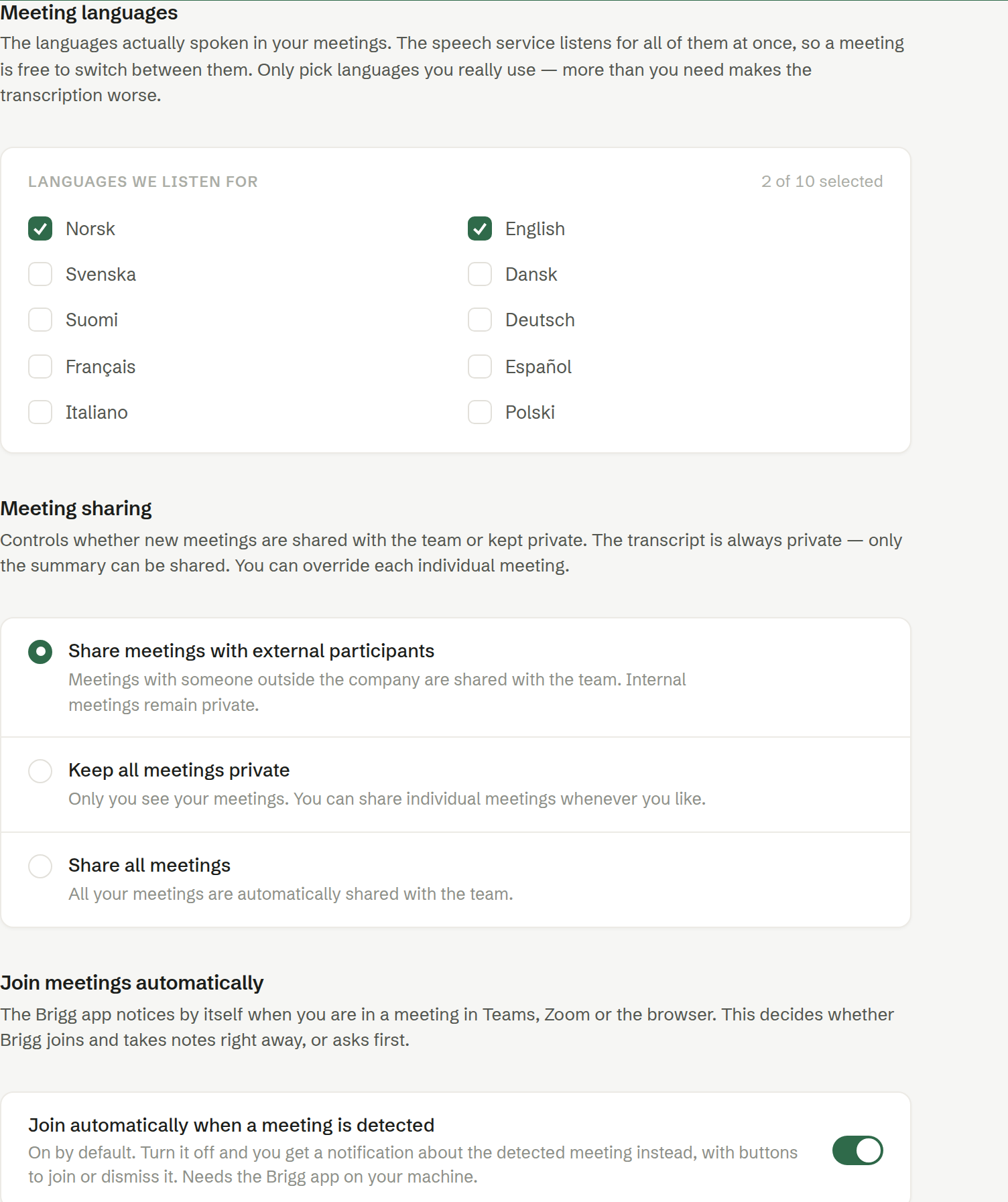Click "Join automatically when a meeting is detected" title
The image size is (1008, 1202).
[x=231, y=1125]
